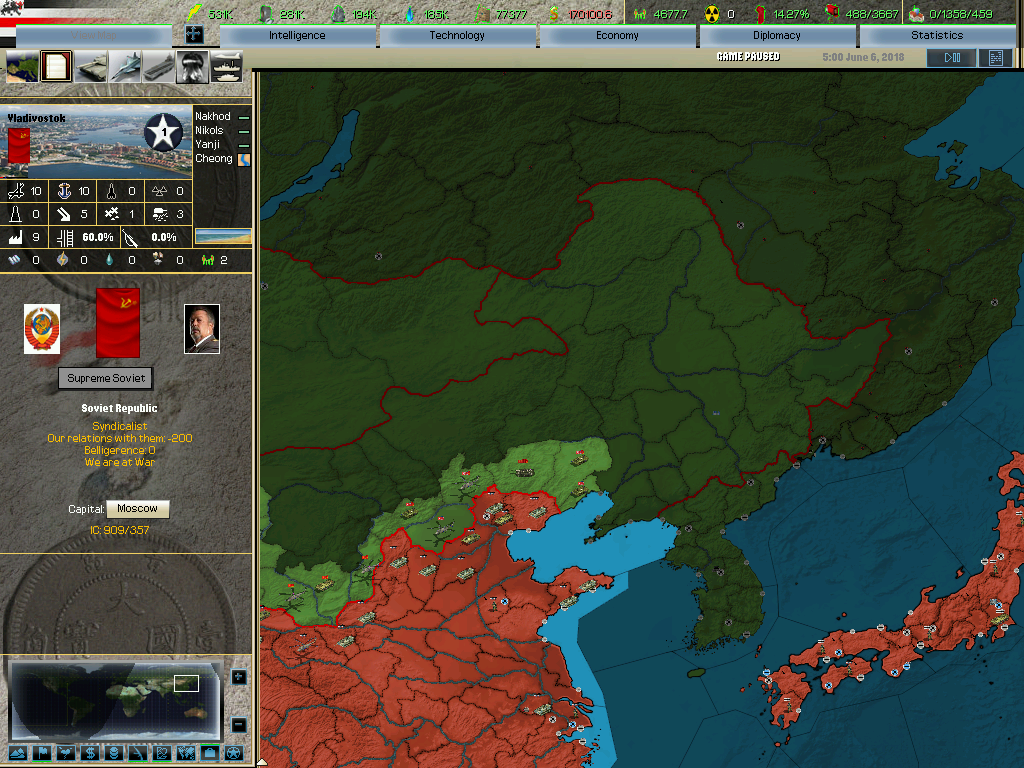Select the fighter jet air units icon
The image size is (1024, 768).
pyautogui.click(x=124, y=67)
